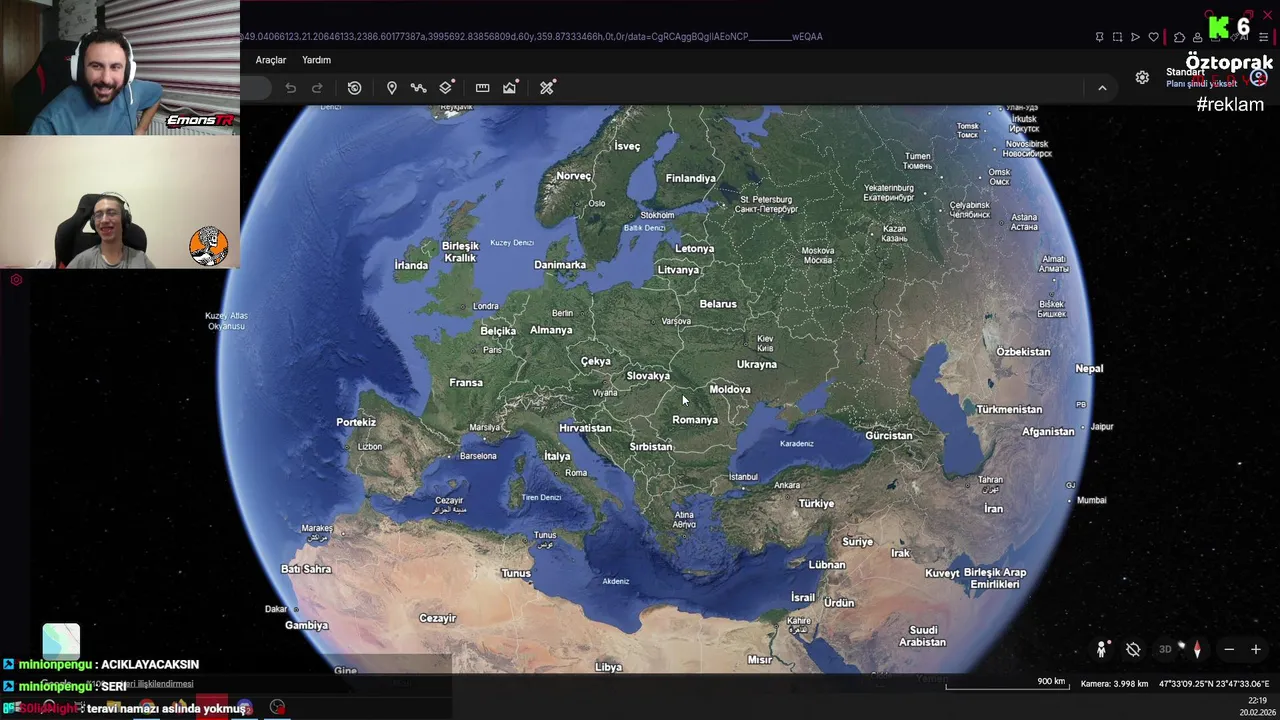This screenshot has height=720, width=1280.
Task: Click the Libya country label
Action: click(x=608, y=667)
